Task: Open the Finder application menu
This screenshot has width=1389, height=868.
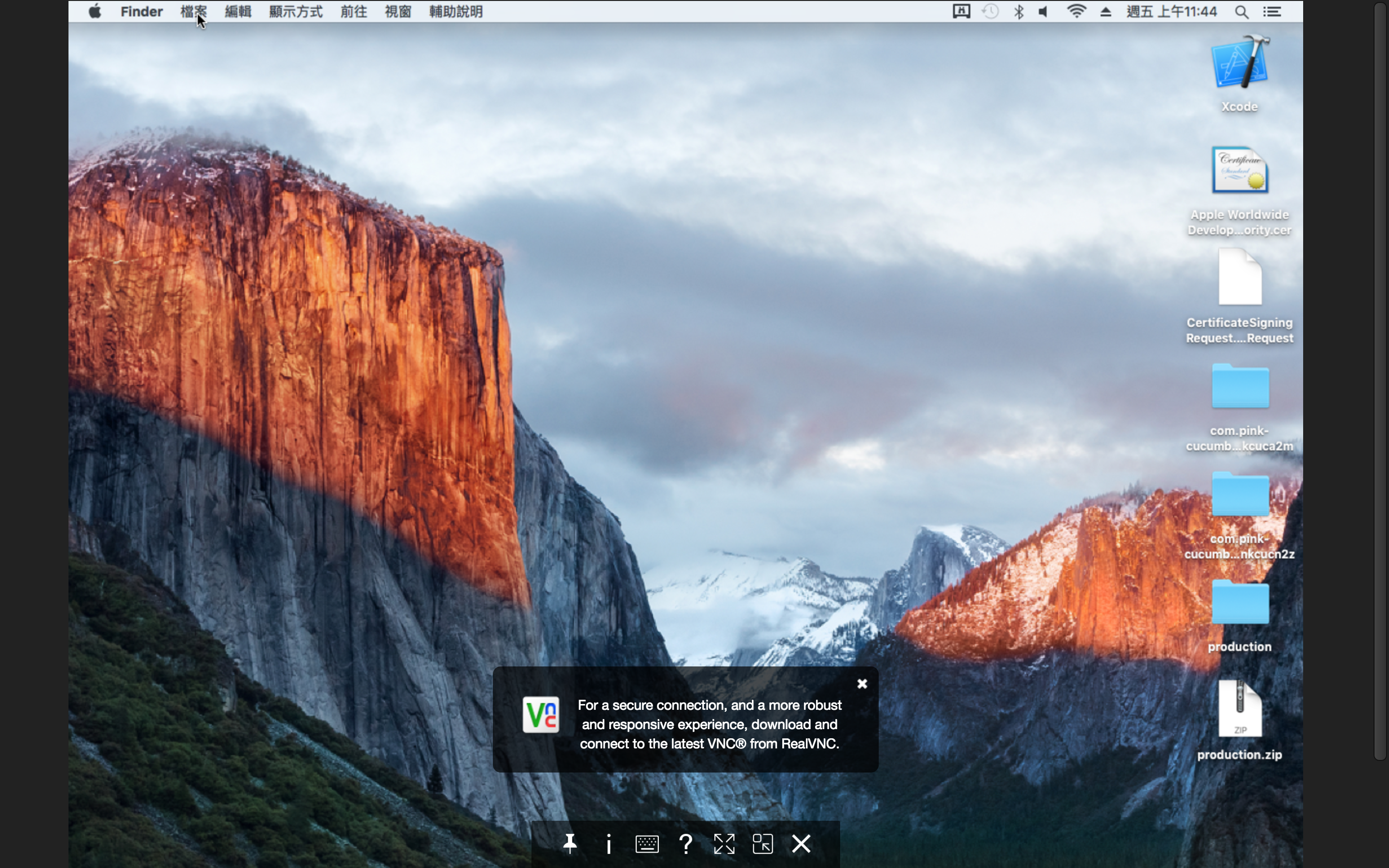Action: (x=141, y=12)
